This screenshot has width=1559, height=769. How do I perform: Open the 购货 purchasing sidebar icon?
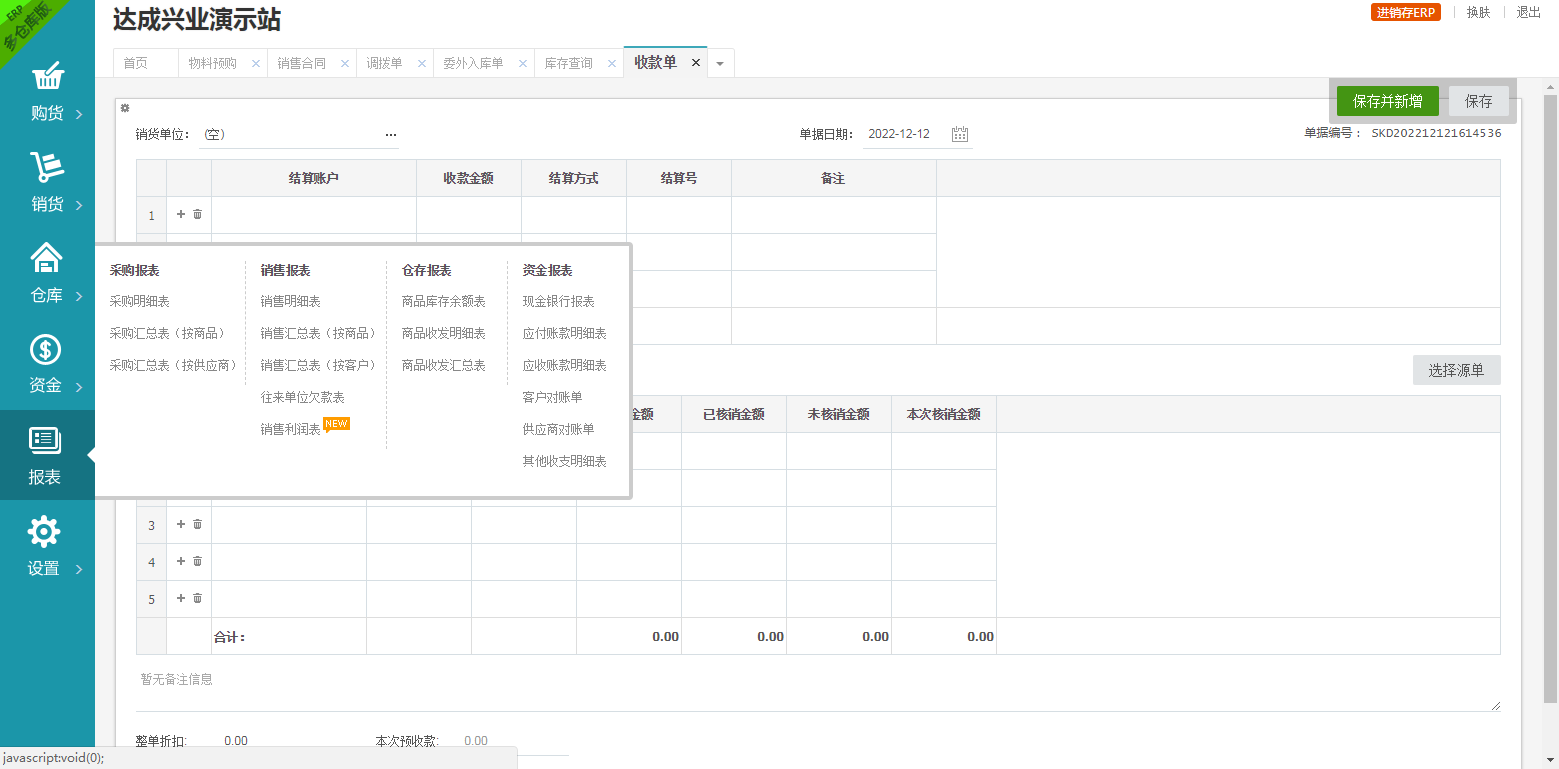click(47, 78)
